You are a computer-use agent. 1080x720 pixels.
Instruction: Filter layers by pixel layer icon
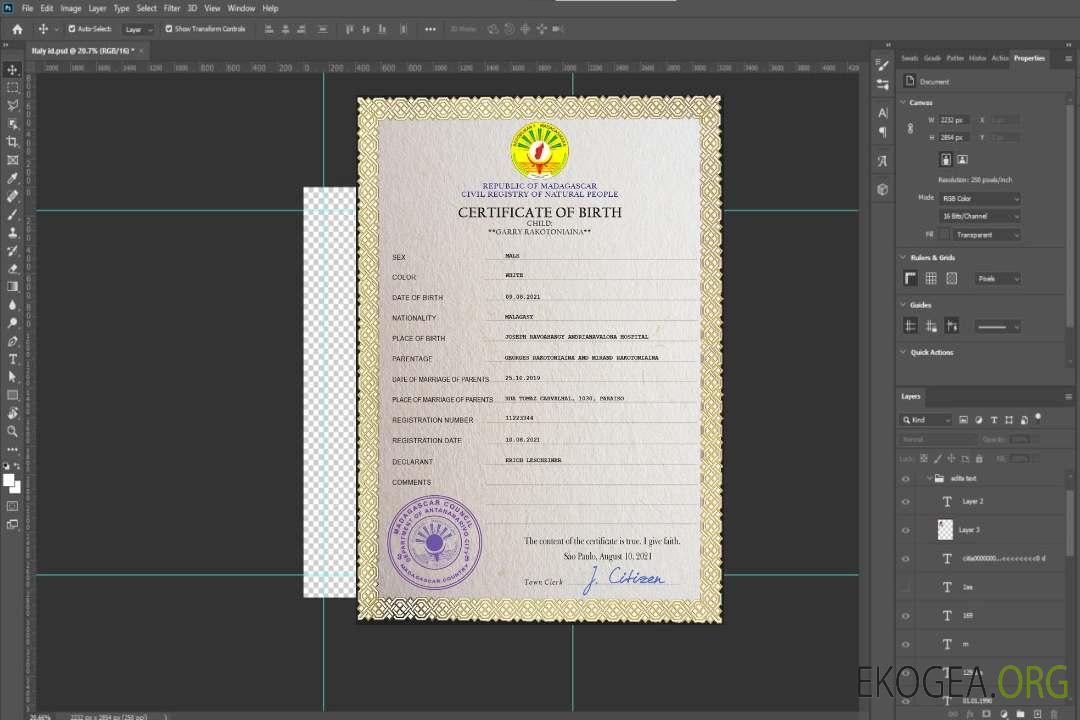coord(963,420)
